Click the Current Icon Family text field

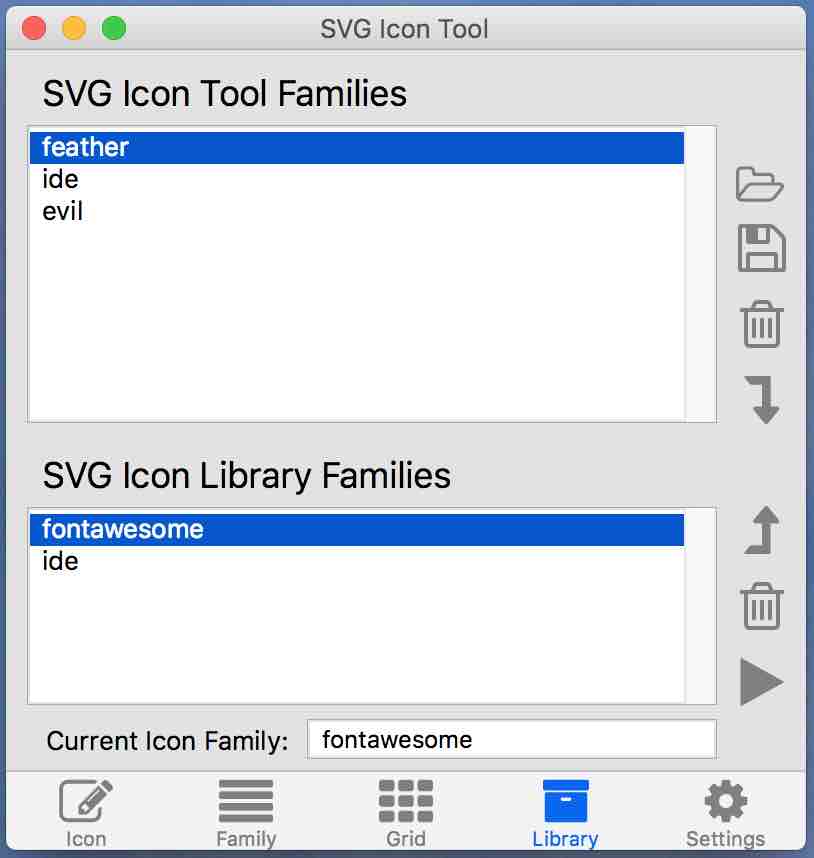click(511, 740)
